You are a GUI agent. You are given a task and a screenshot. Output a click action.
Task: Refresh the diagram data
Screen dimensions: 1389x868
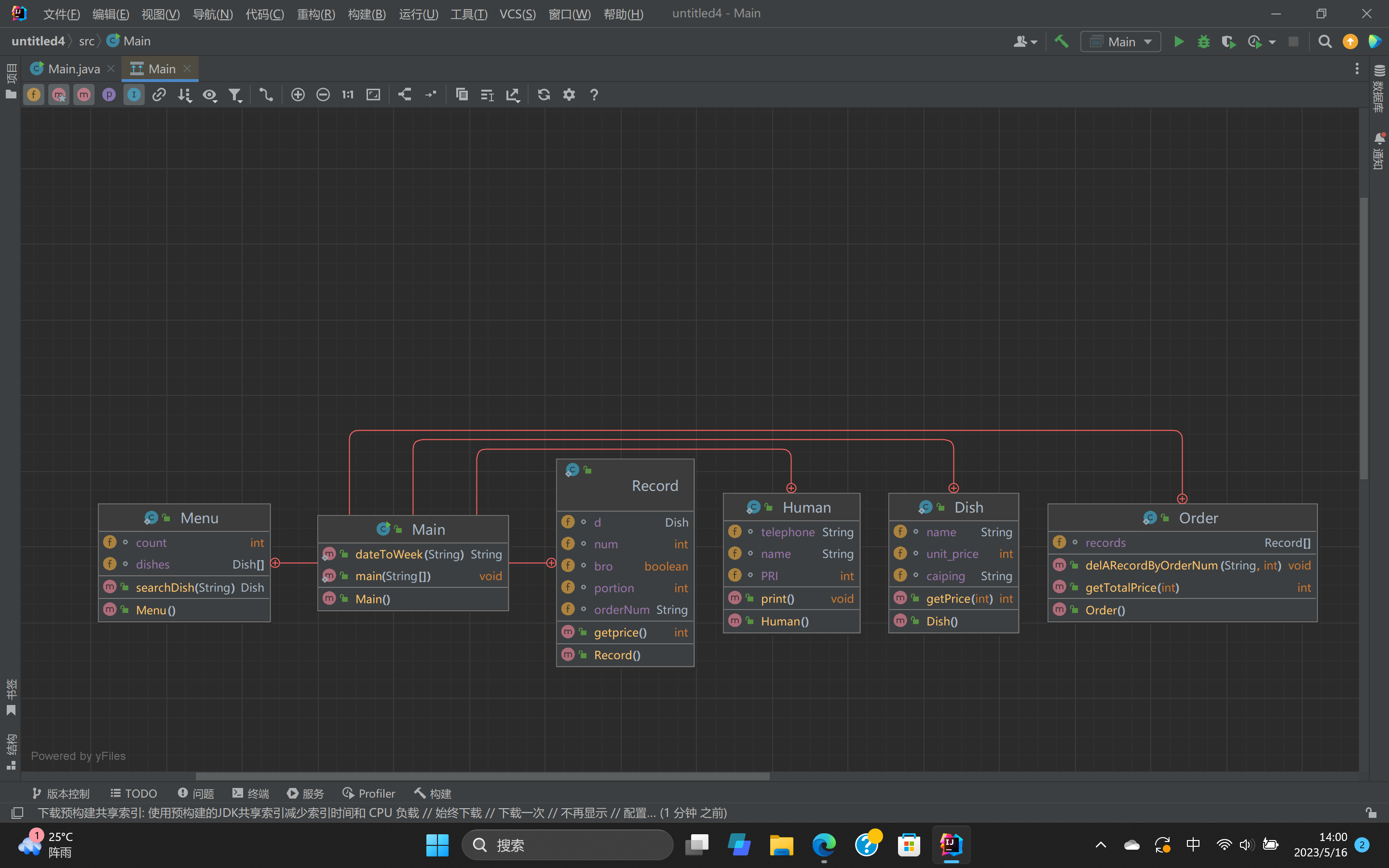tap(544, 95)
